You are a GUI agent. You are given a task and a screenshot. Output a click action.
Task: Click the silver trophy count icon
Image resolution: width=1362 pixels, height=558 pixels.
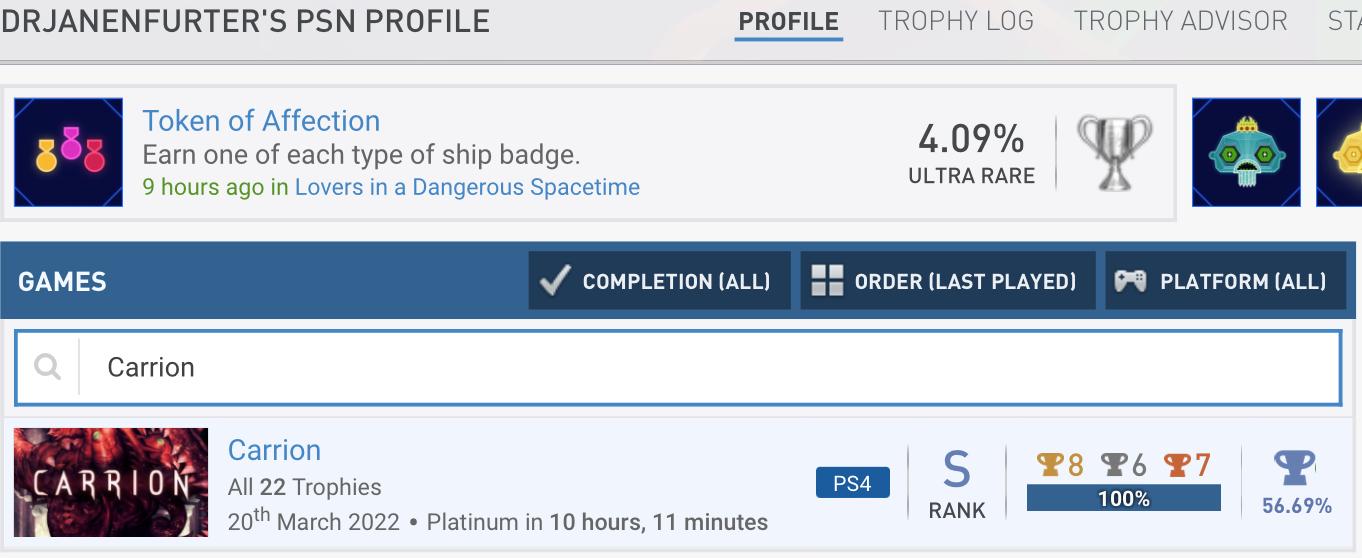pos(1113,465)
